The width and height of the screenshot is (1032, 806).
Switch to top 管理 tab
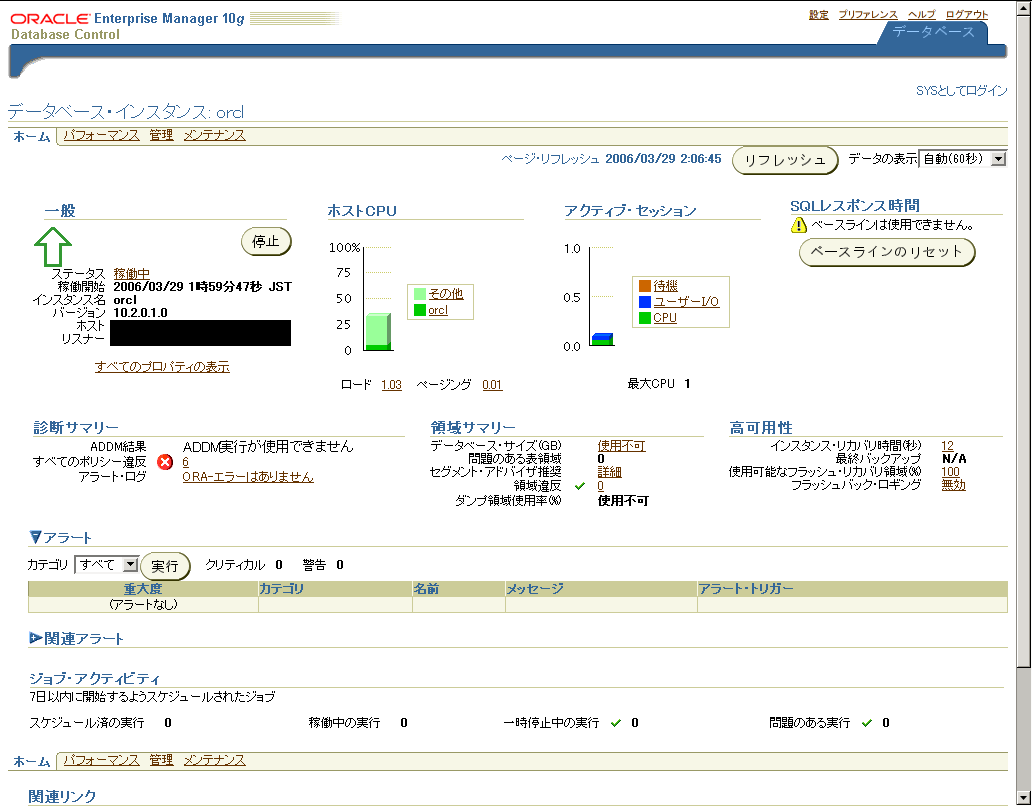pos(161,135)
